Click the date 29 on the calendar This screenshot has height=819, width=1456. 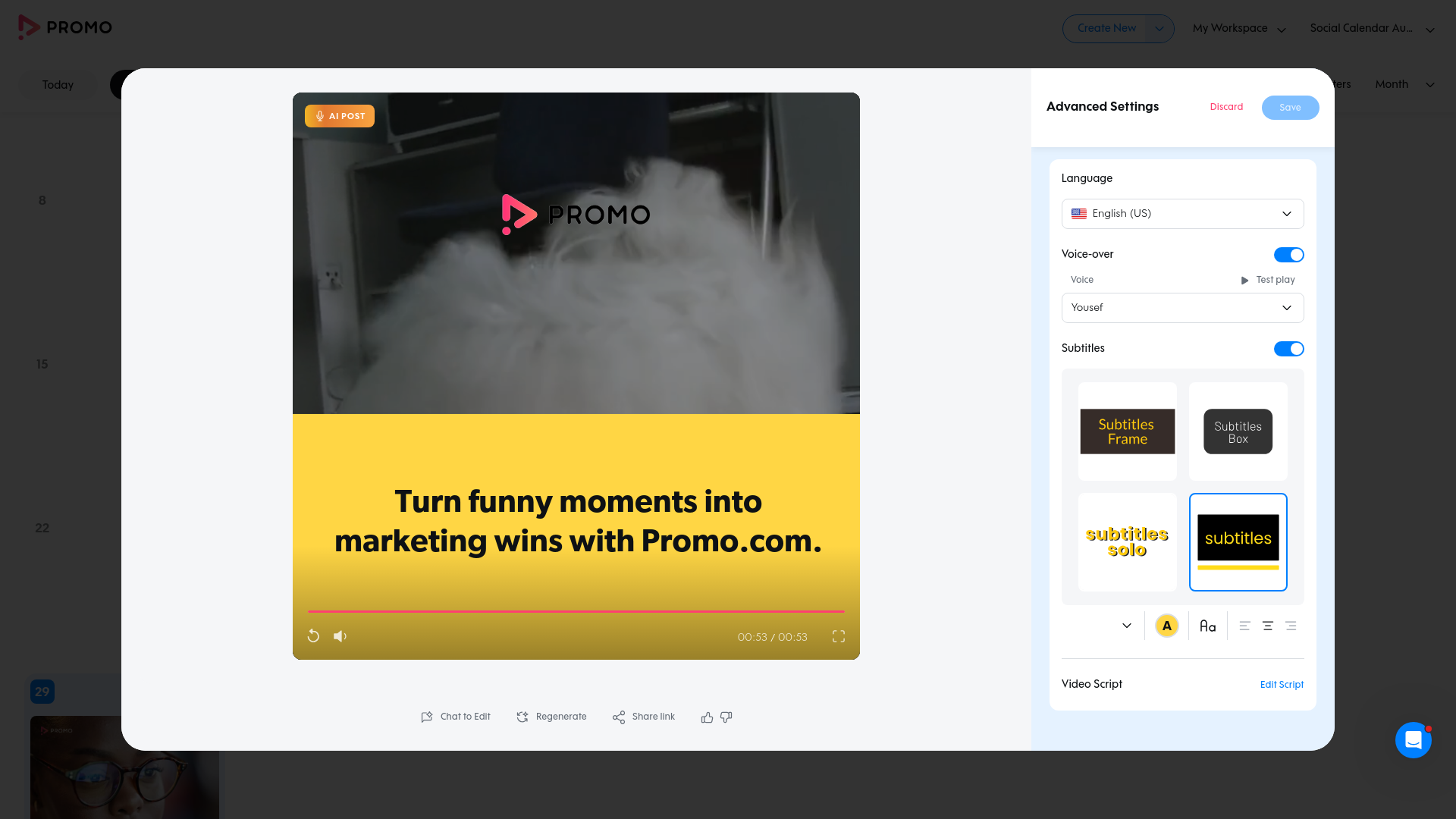[x=42, y=692]
